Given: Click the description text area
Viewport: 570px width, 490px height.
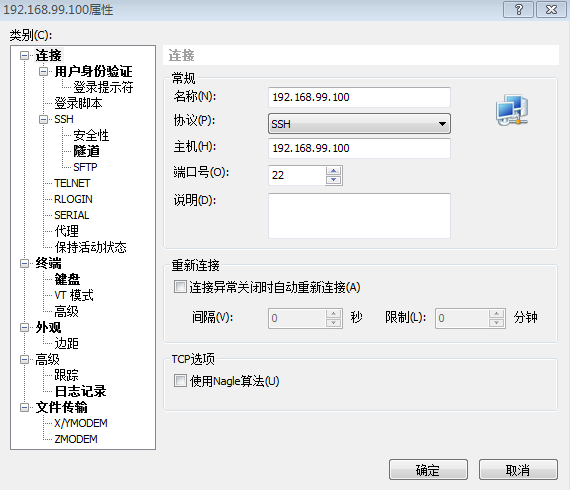Looking at the screenshot, I should pos(359,216).
